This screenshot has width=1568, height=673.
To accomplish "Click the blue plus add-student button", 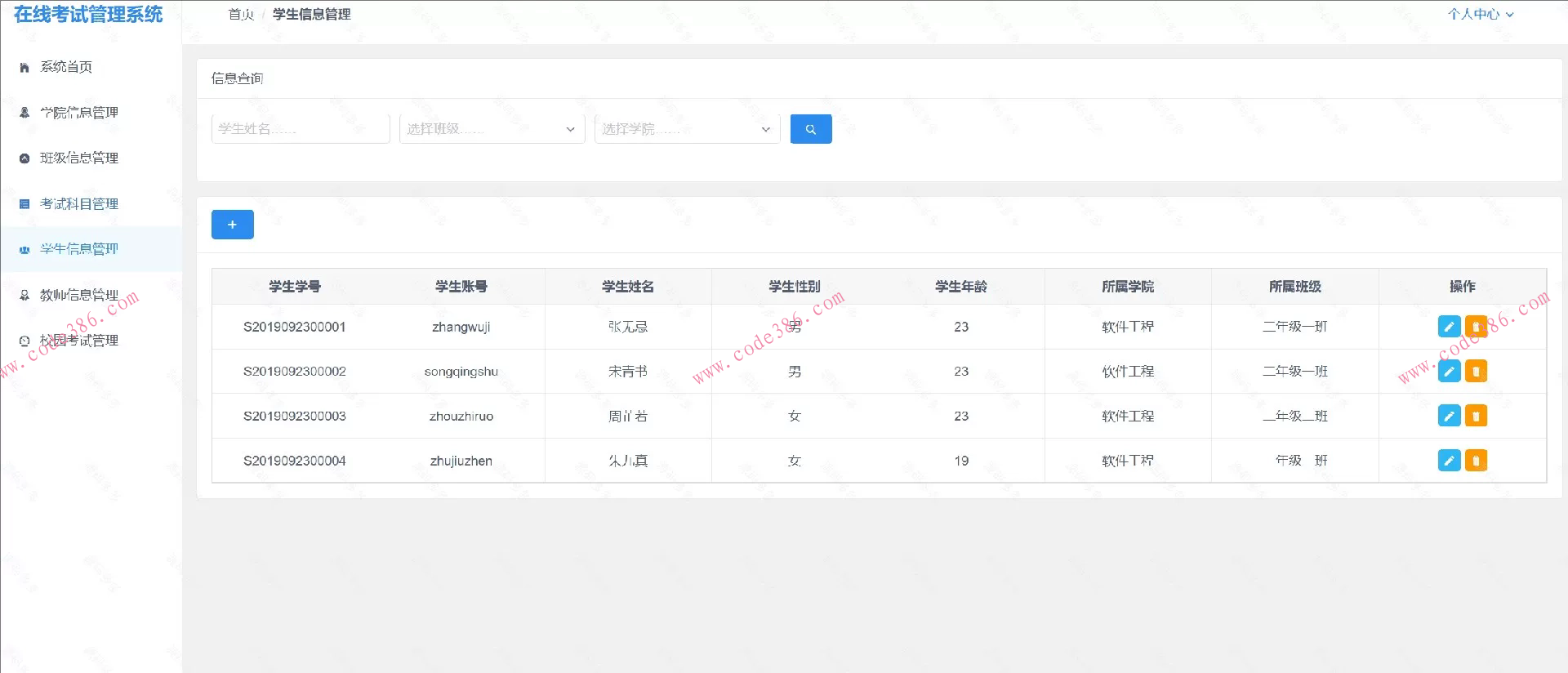I will [x=232, y=225].
